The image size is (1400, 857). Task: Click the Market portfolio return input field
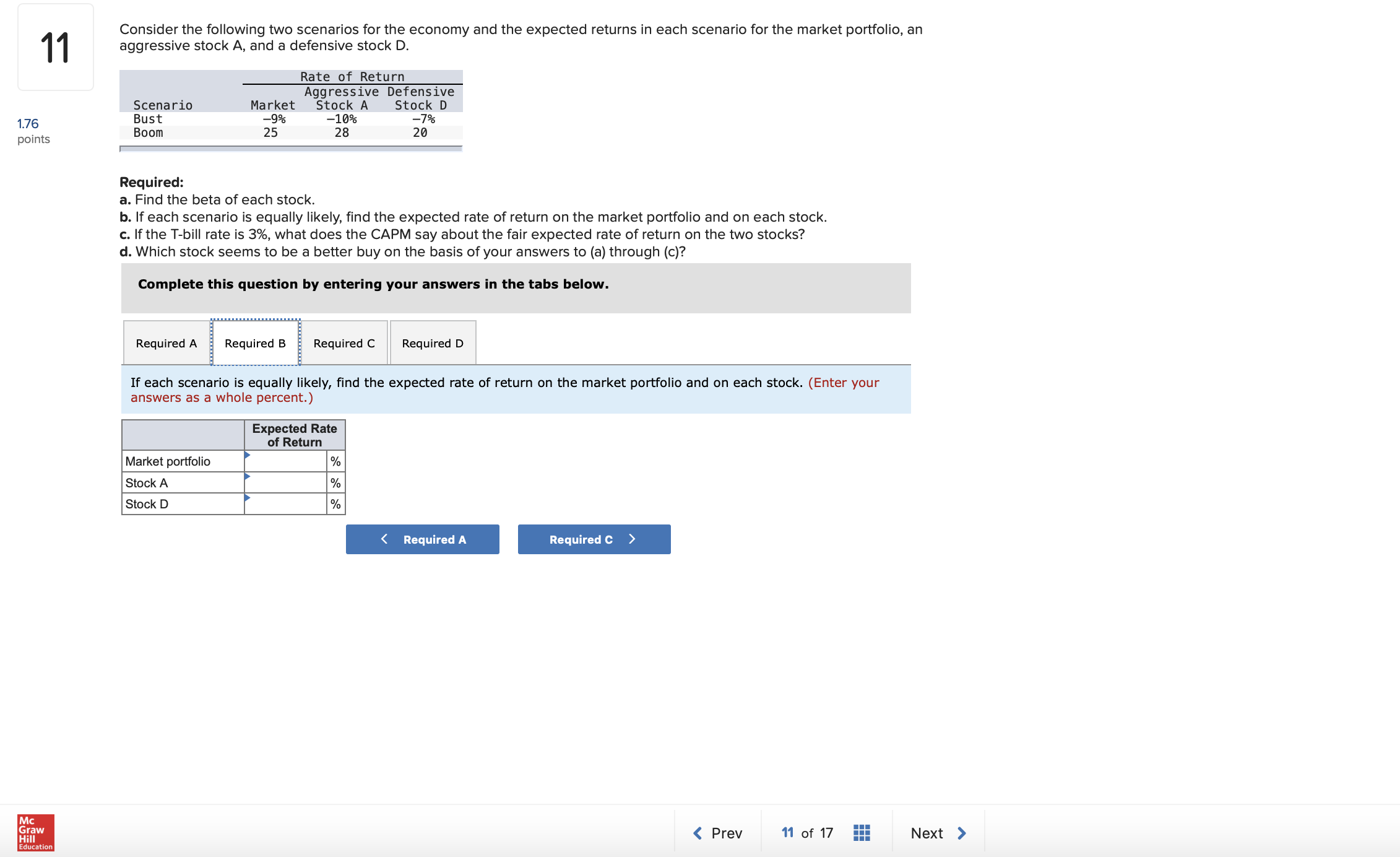(x=285, y=461)
